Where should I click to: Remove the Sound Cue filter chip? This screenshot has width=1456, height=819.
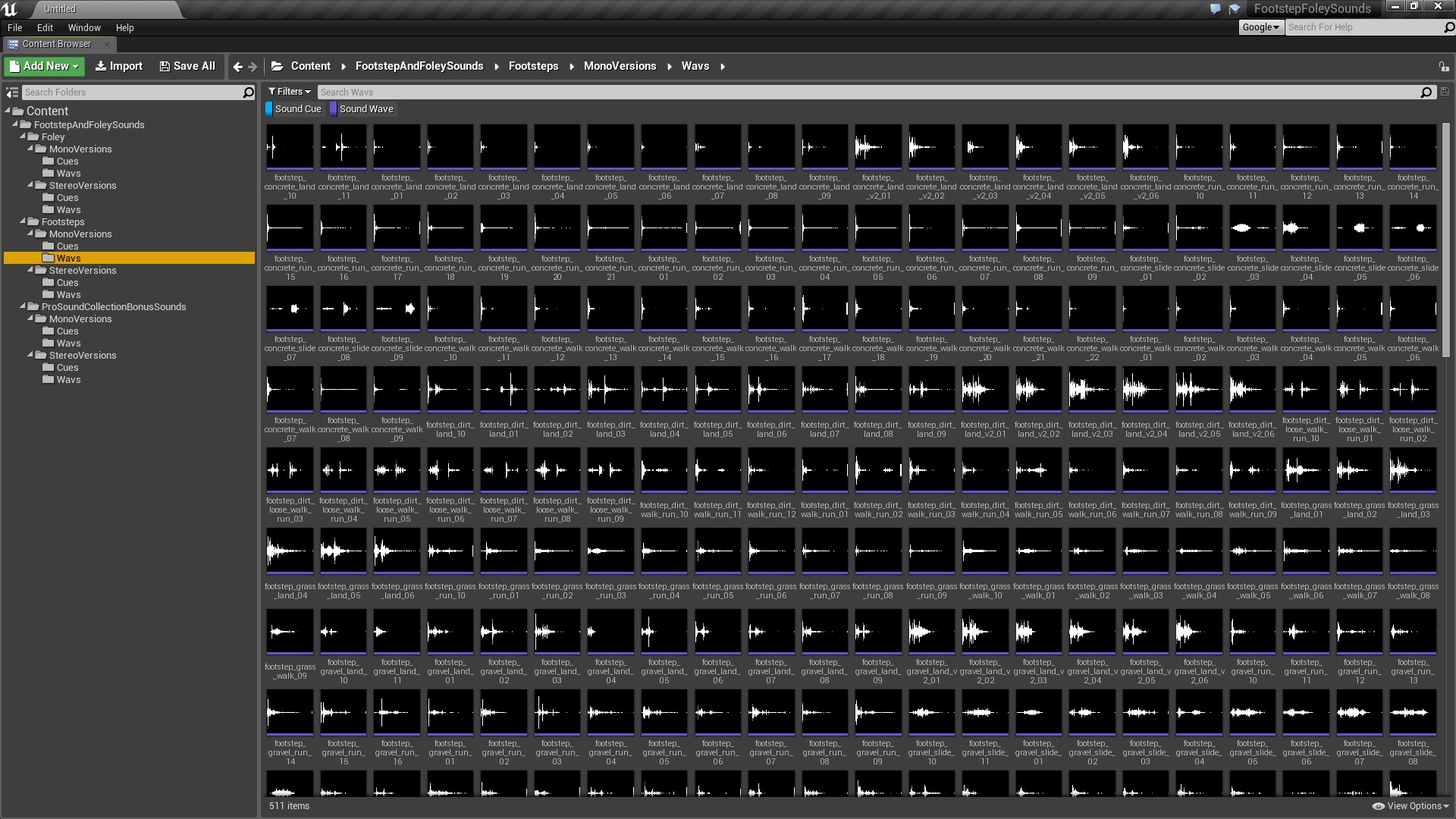click(x=297, y=108)
